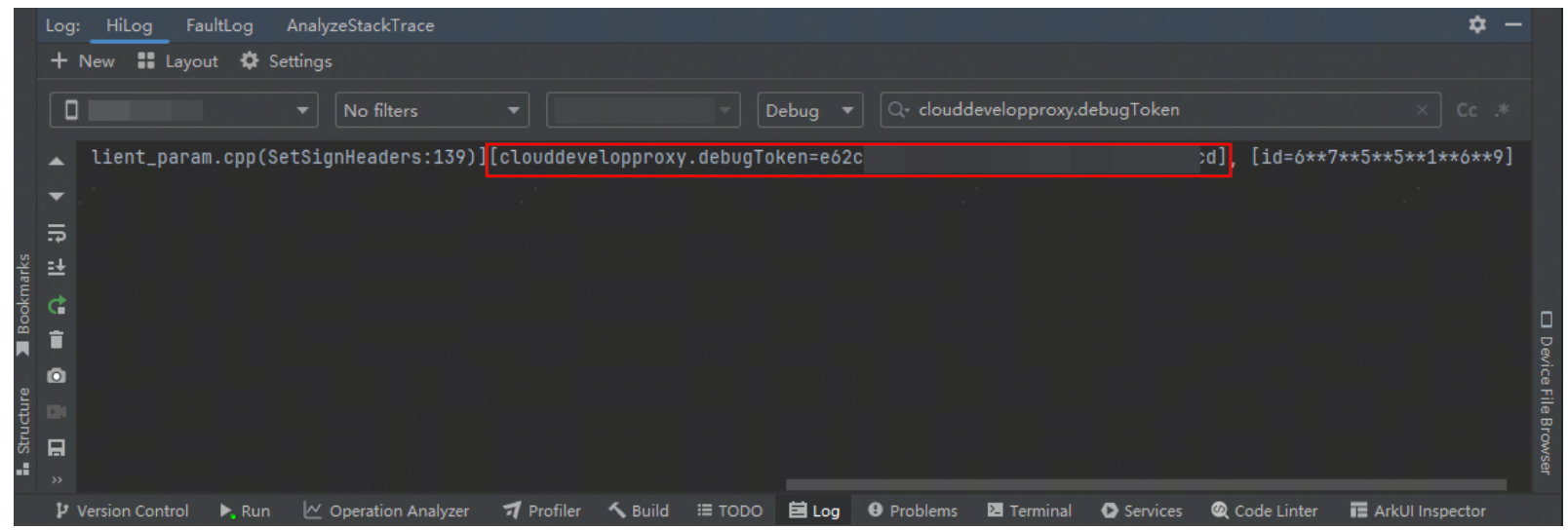Expand the No filters dropdown
The height and width of the screenshot is (530, 1568).
tap(432, 110)
